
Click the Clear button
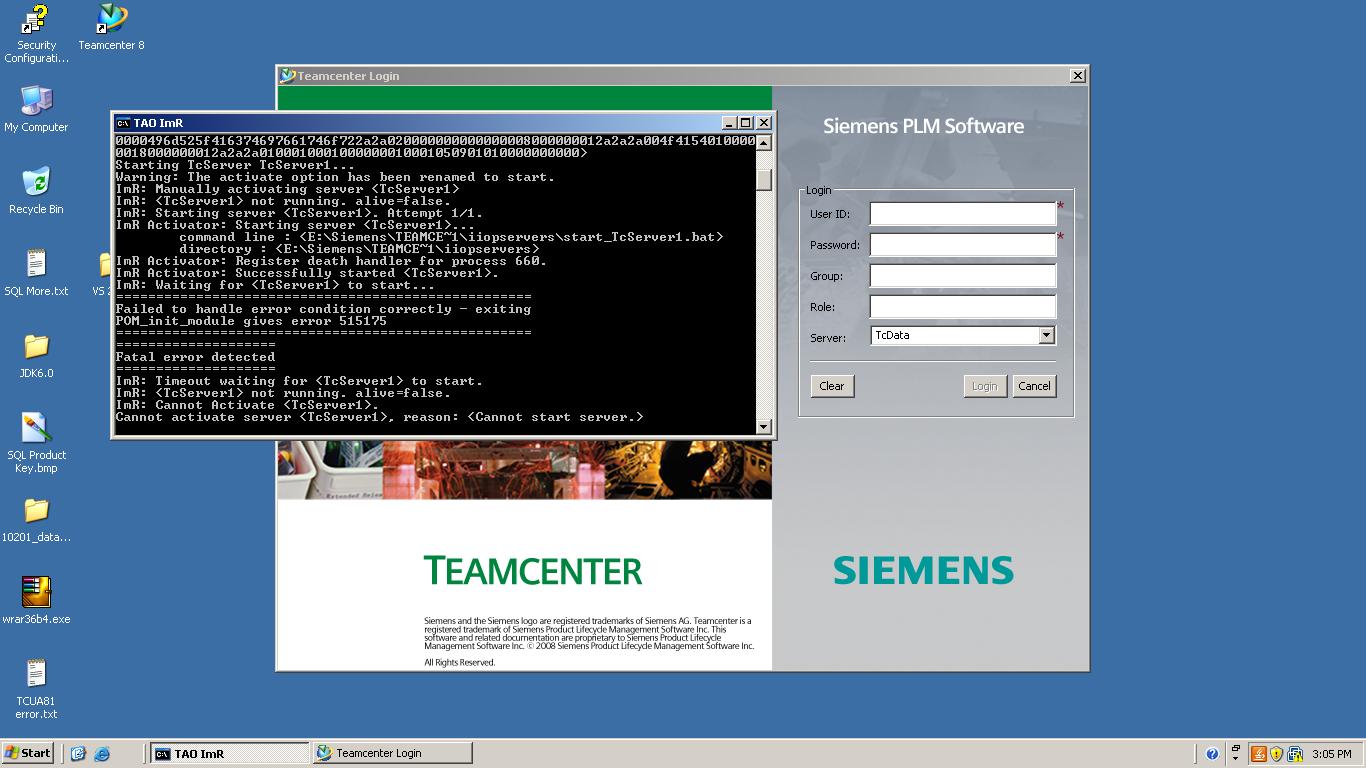[832, 386]
